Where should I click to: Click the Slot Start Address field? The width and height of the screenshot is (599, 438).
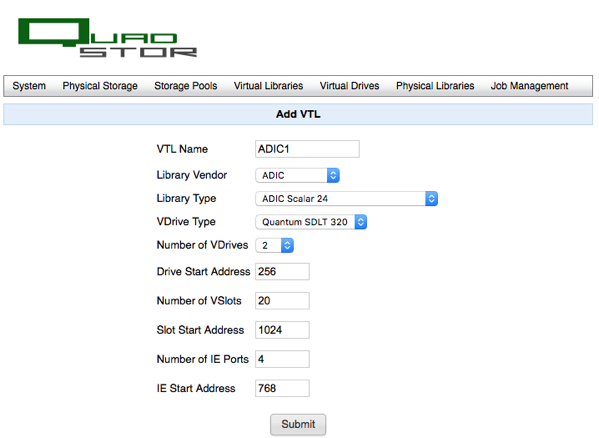[x=282, y=330]
